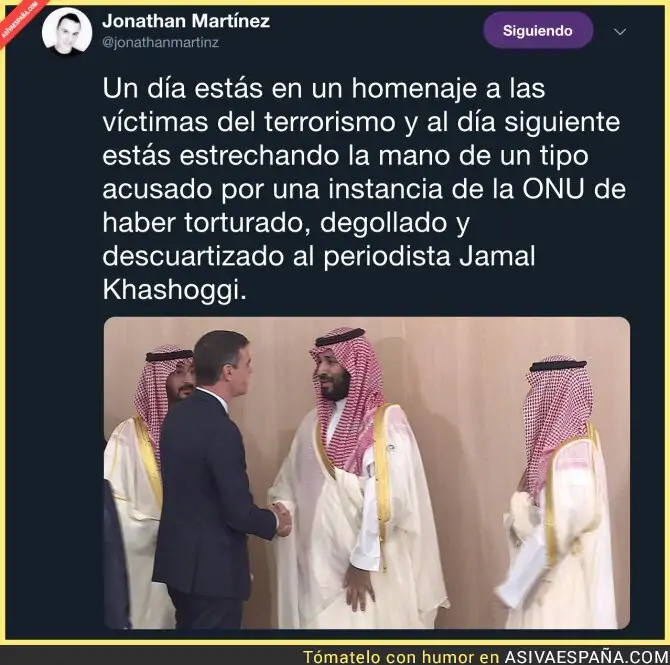Open Jonathan Martínez's profile avatar

[x=67, y=31]
